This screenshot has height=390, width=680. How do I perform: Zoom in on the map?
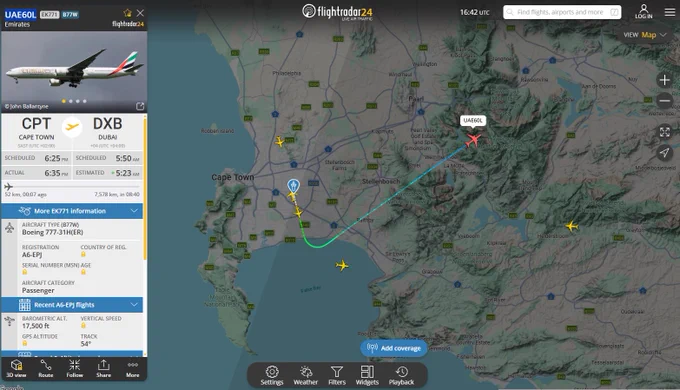pyautogui.click(x=664, y=80)
